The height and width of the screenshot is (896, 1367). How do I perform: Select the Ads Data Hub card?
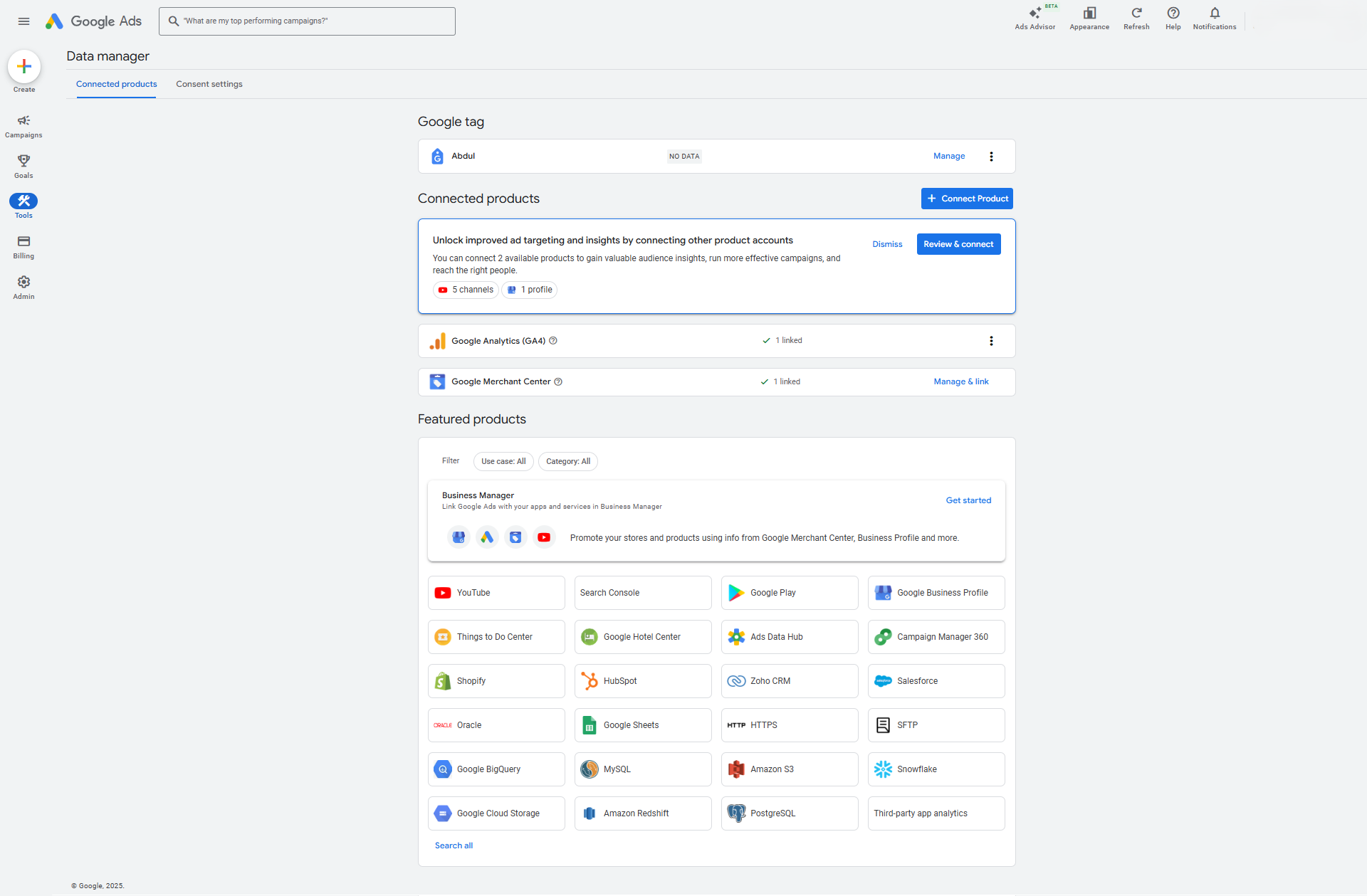790,637
